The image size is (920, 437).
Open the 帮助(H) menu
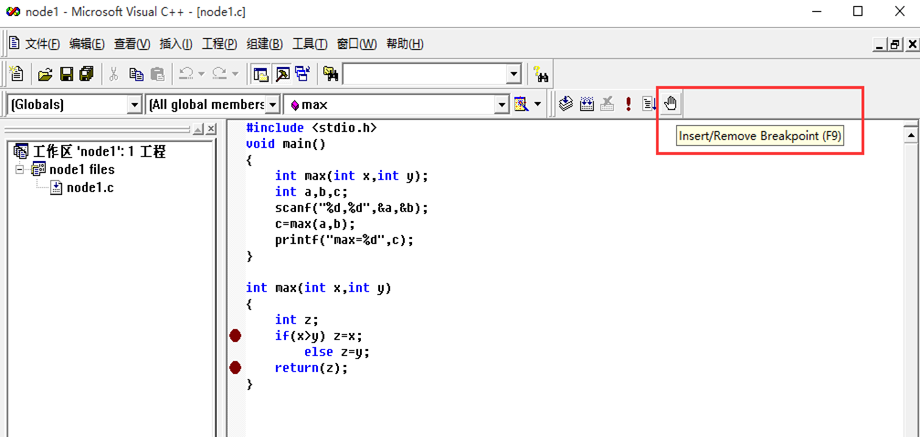(405, 45)
